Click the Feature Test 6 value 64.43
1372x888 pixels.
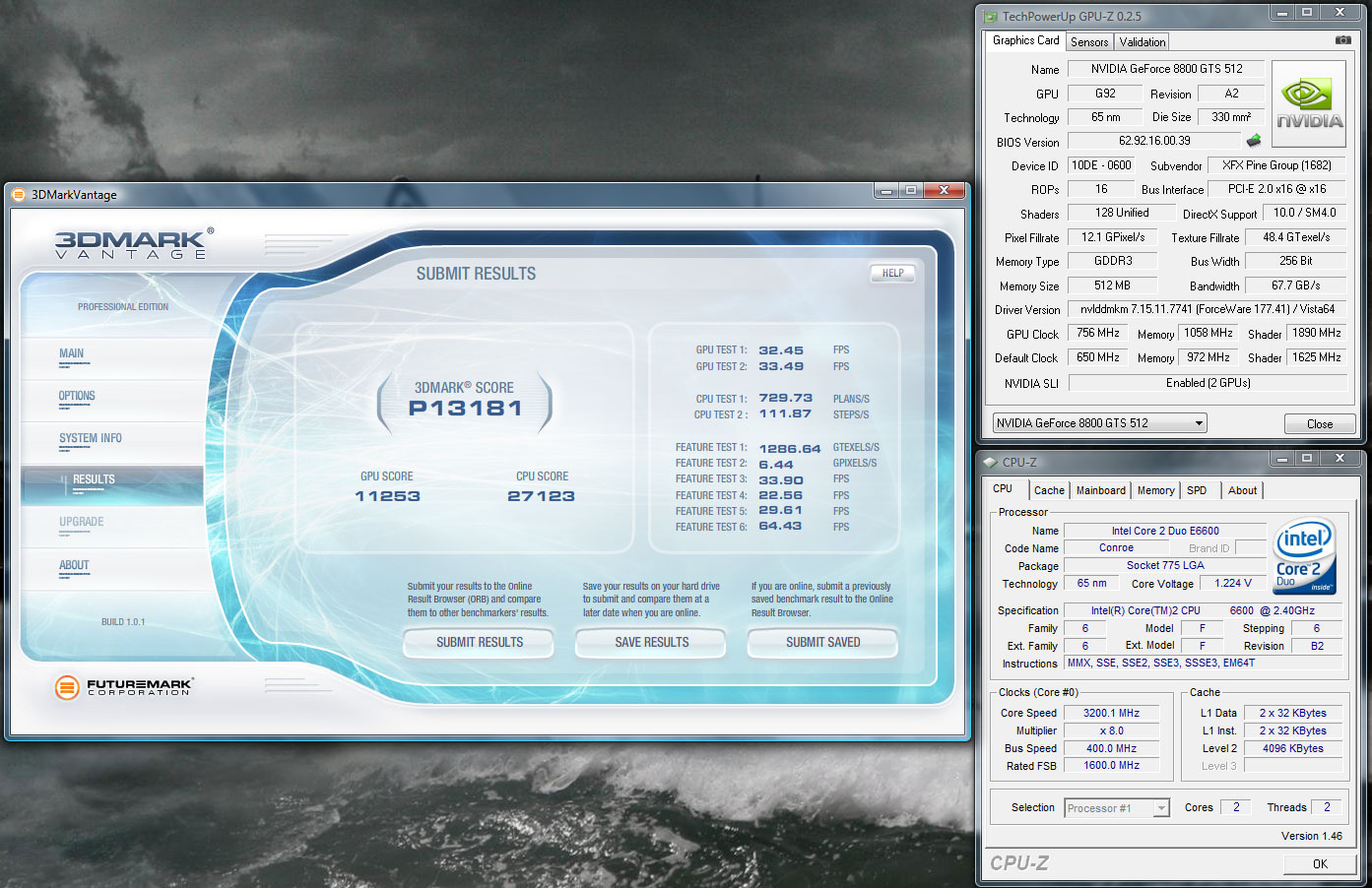pyautogui.click(x=780, y=527)
